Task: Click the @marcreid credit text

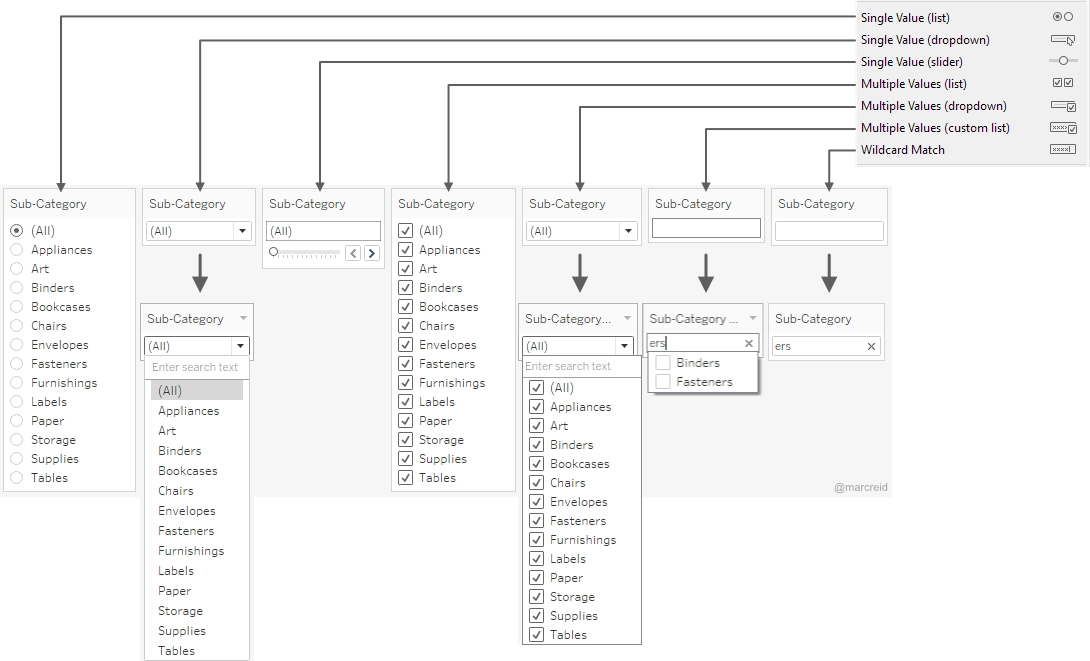Action: point(860,488)
